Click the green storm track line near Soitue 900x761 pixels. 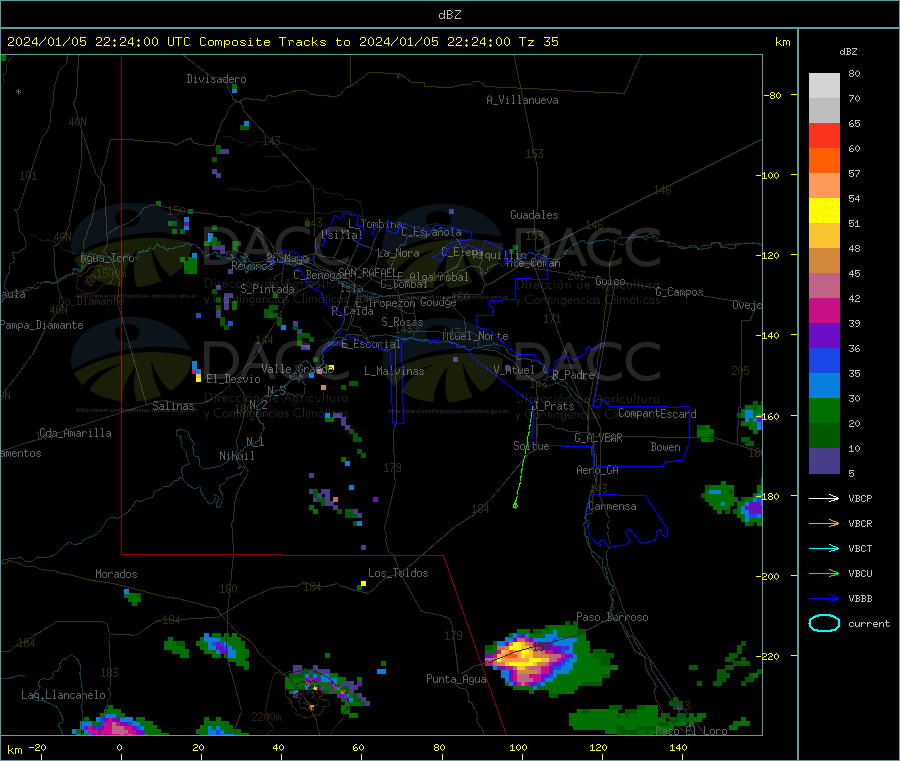523,459
